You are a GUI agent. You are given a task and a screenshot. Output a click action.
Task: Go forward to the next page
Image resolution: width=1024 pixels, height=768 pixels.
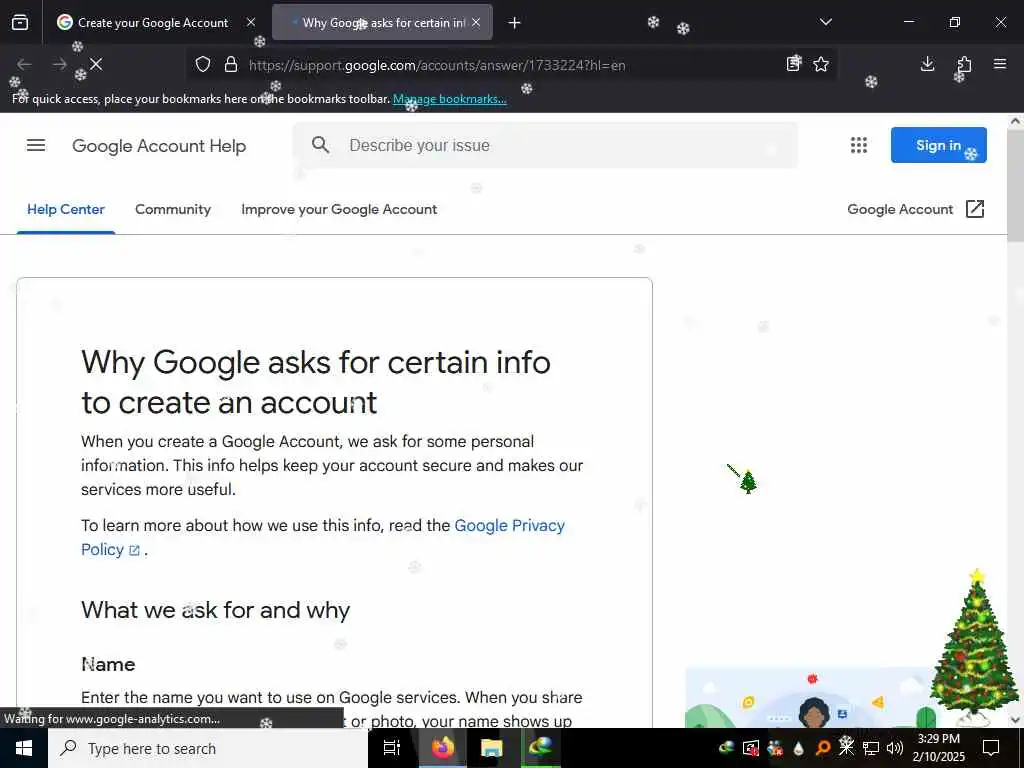pos(59,64)
